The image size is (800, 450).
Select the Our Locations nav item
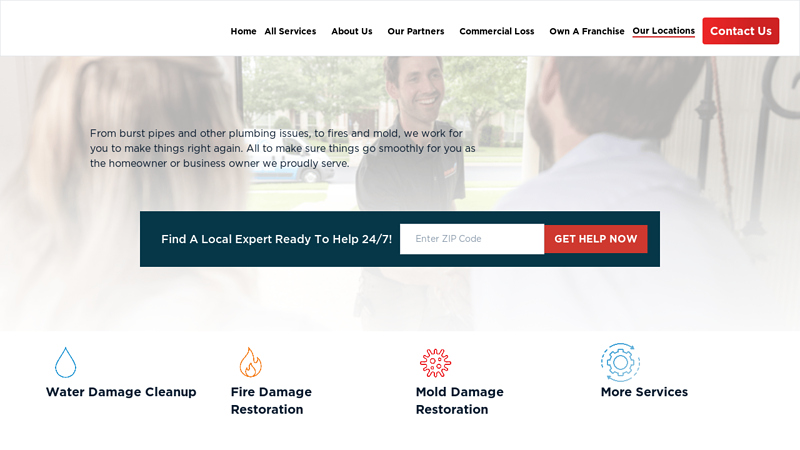point(663,31)
